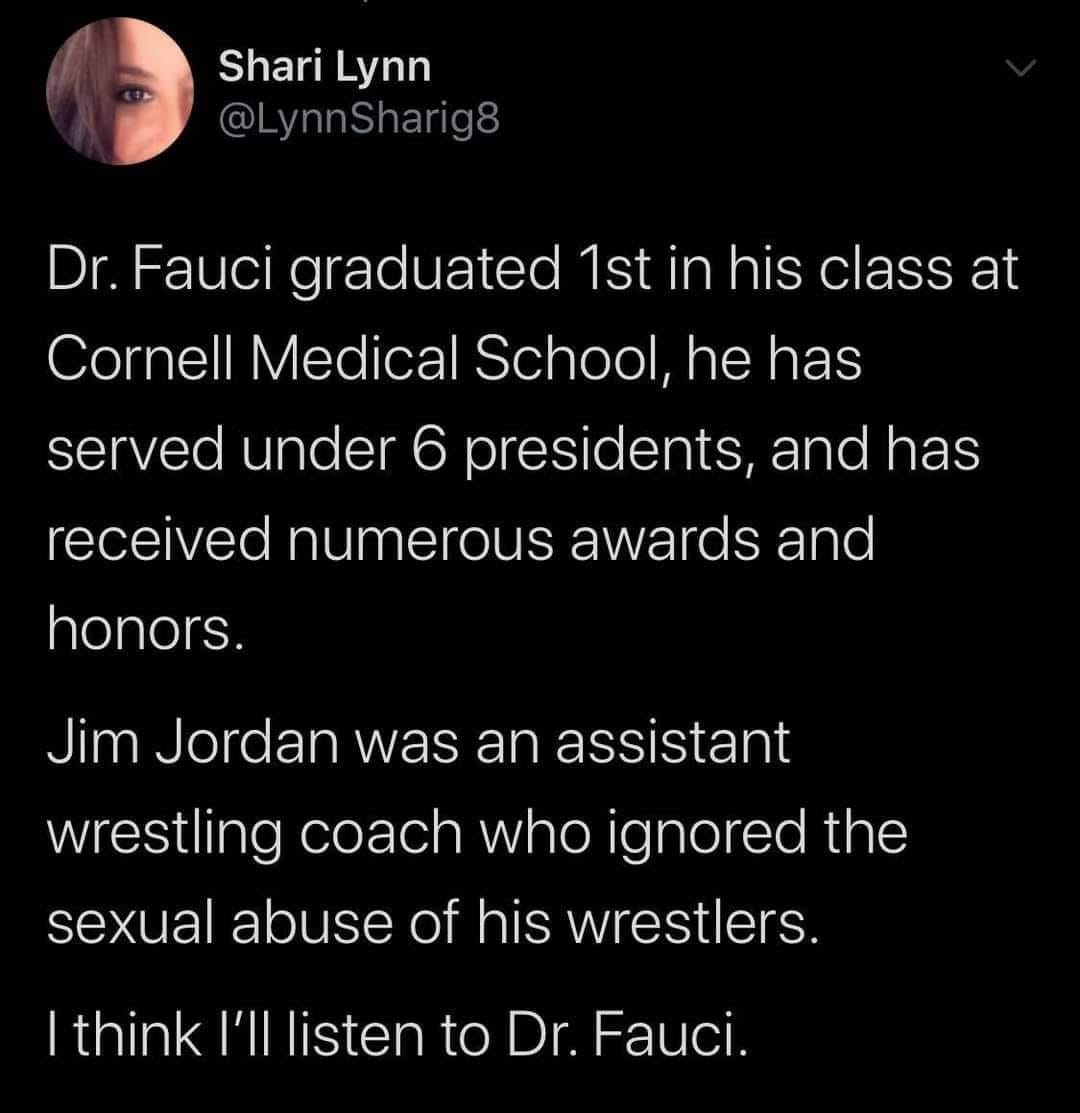Open the Shari Lynn display name
The image size is (1080, 1113).
324,67
